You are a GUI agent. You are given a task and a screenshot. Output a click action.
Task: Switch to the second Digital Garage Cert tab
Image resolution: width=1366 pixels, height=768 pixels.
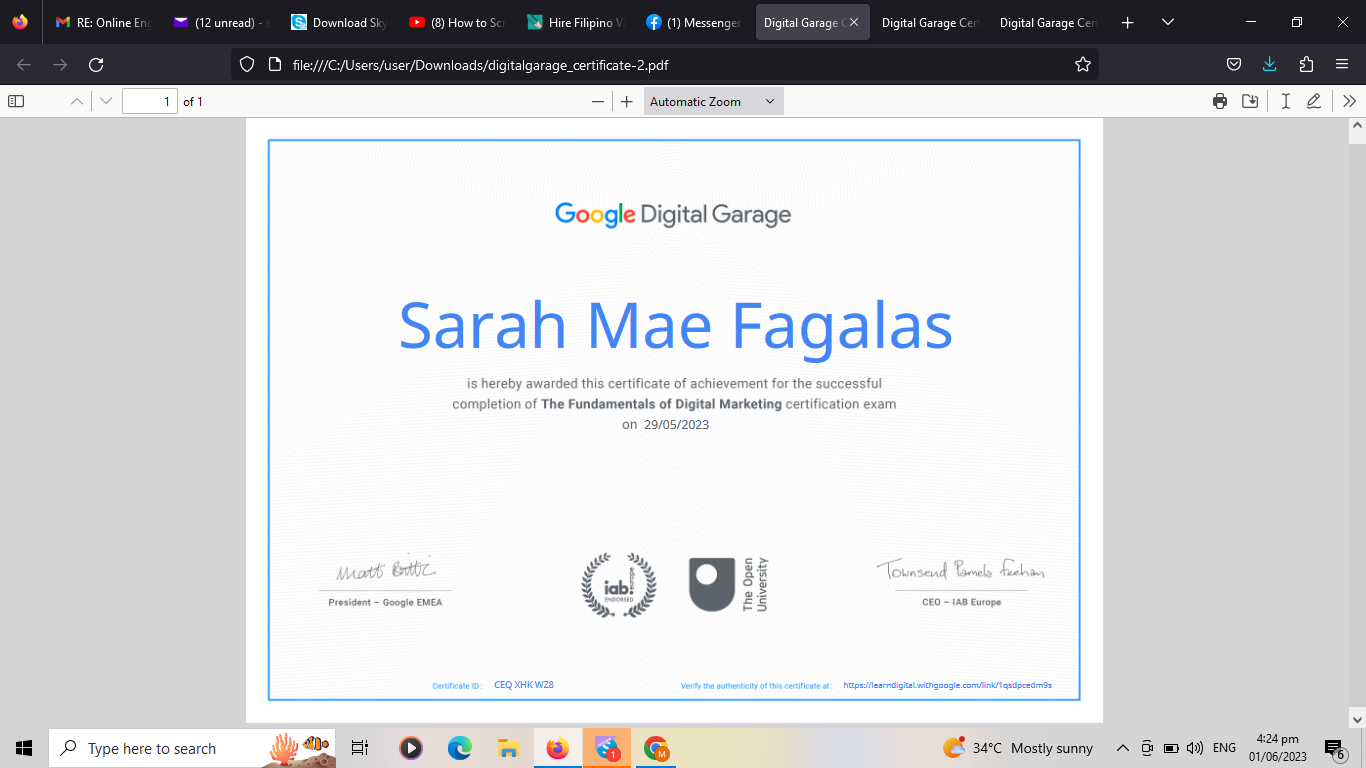click(1046, 21)
